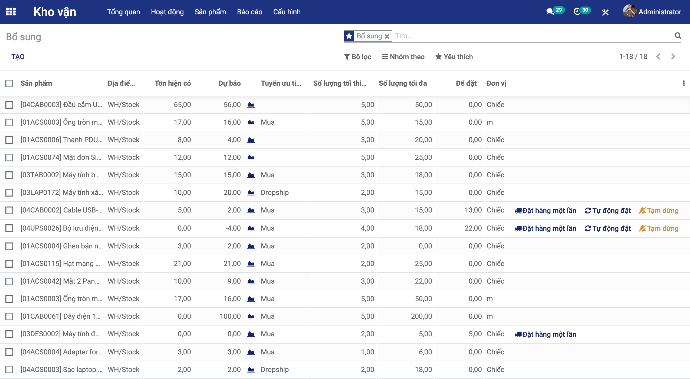
Task: Open the conversations chat icon
Action: coord(550,12)
